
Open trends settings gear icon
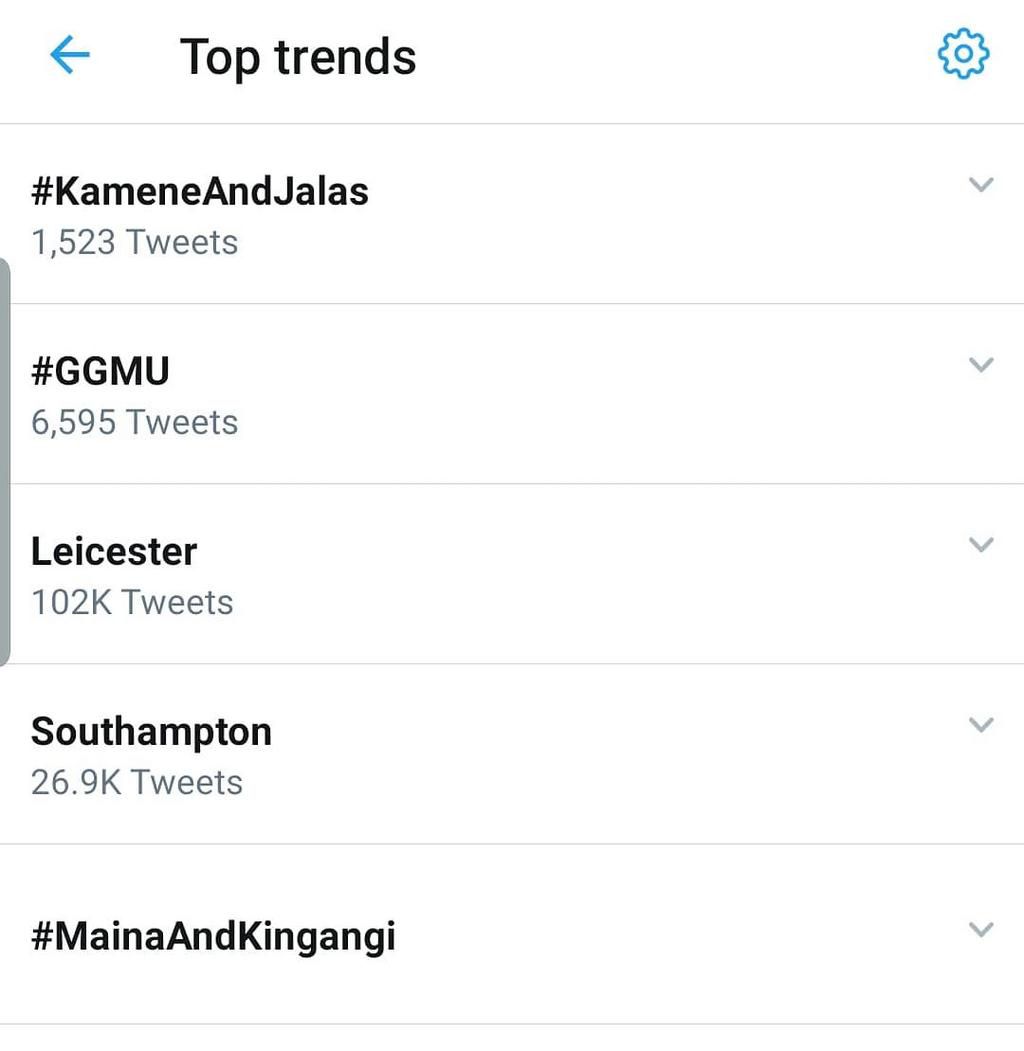(963, 55)
